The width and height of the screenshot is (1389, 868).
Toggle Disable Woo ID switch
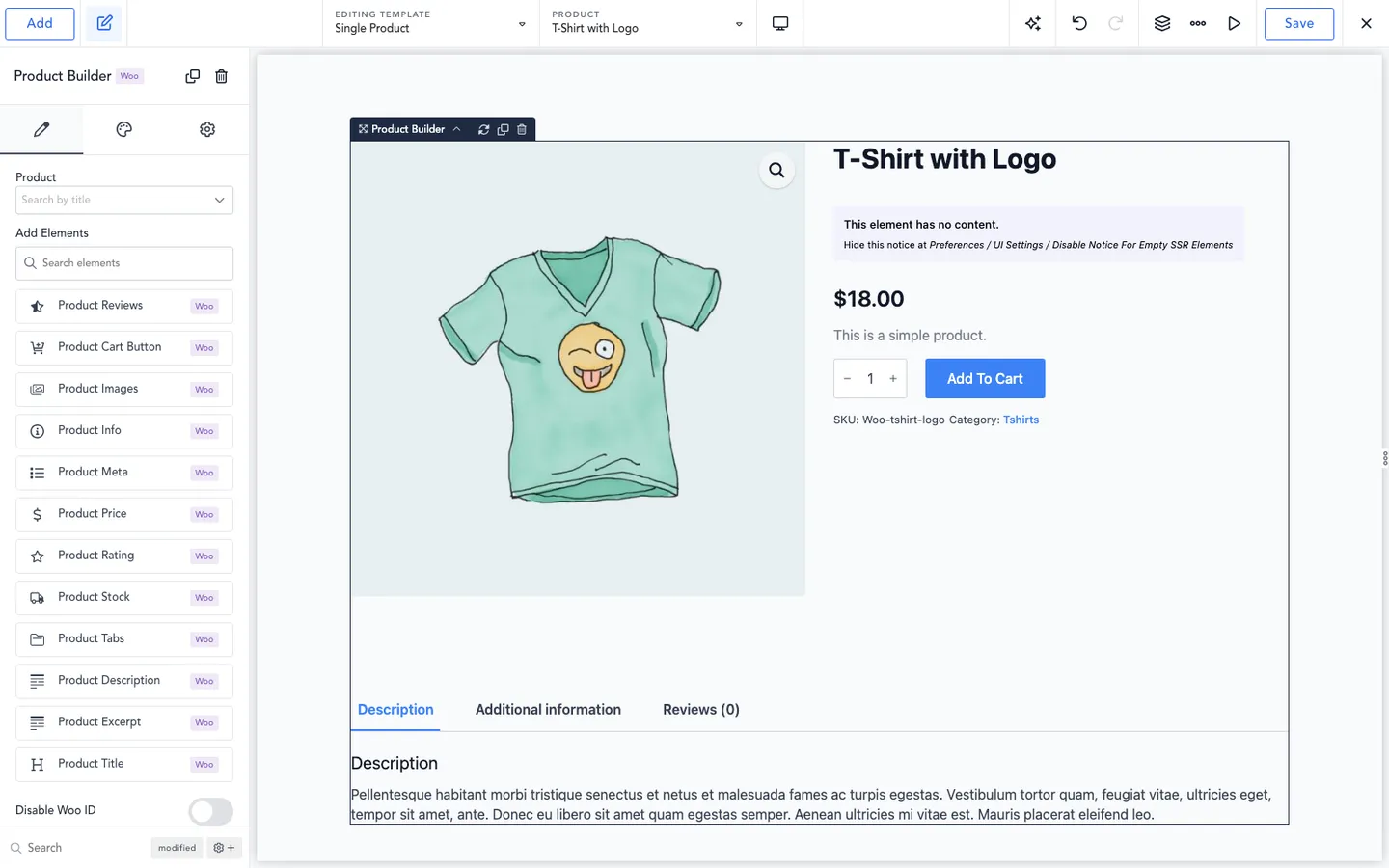point(210,811)
